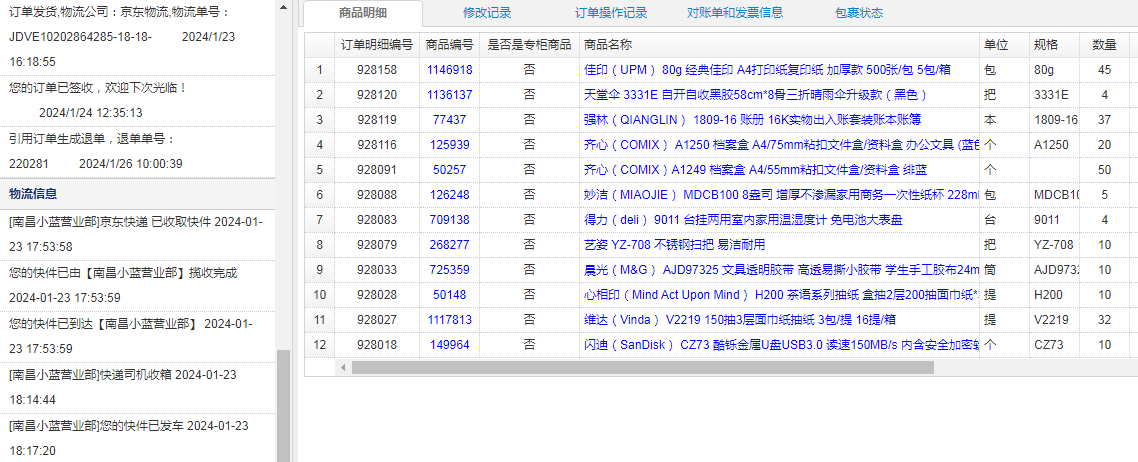Select the 快递司机收箱 logistics entry
Viewport: 1138px width, 462px height.
(137, 387)
